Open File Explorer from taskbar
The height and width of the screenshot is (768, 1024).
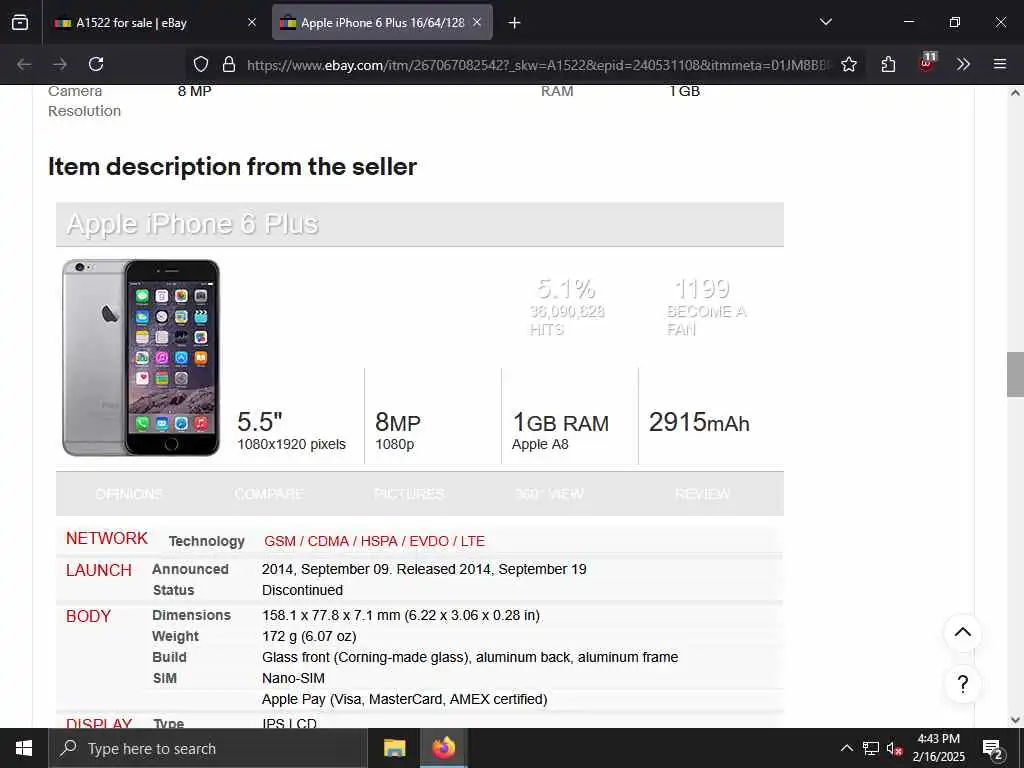[x=394, y=748]
